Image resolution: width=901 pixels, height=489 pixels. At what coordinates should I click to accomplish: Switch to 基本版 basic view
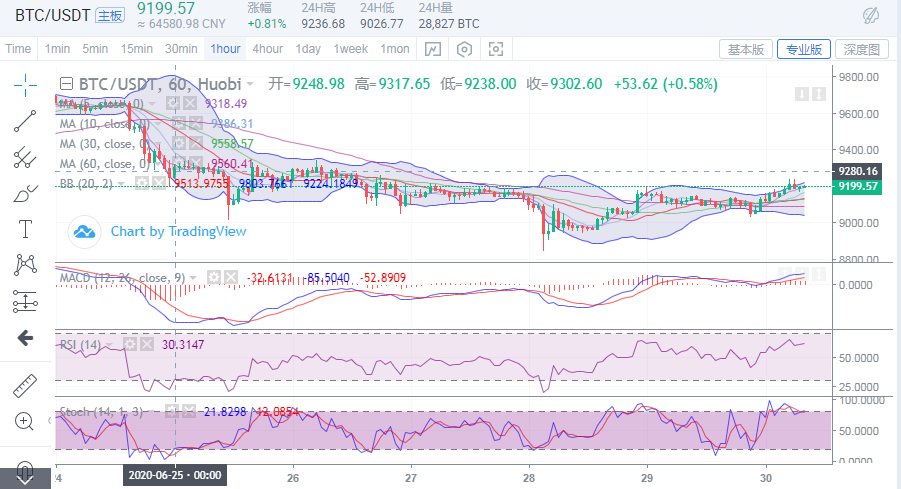click(746, 49)
